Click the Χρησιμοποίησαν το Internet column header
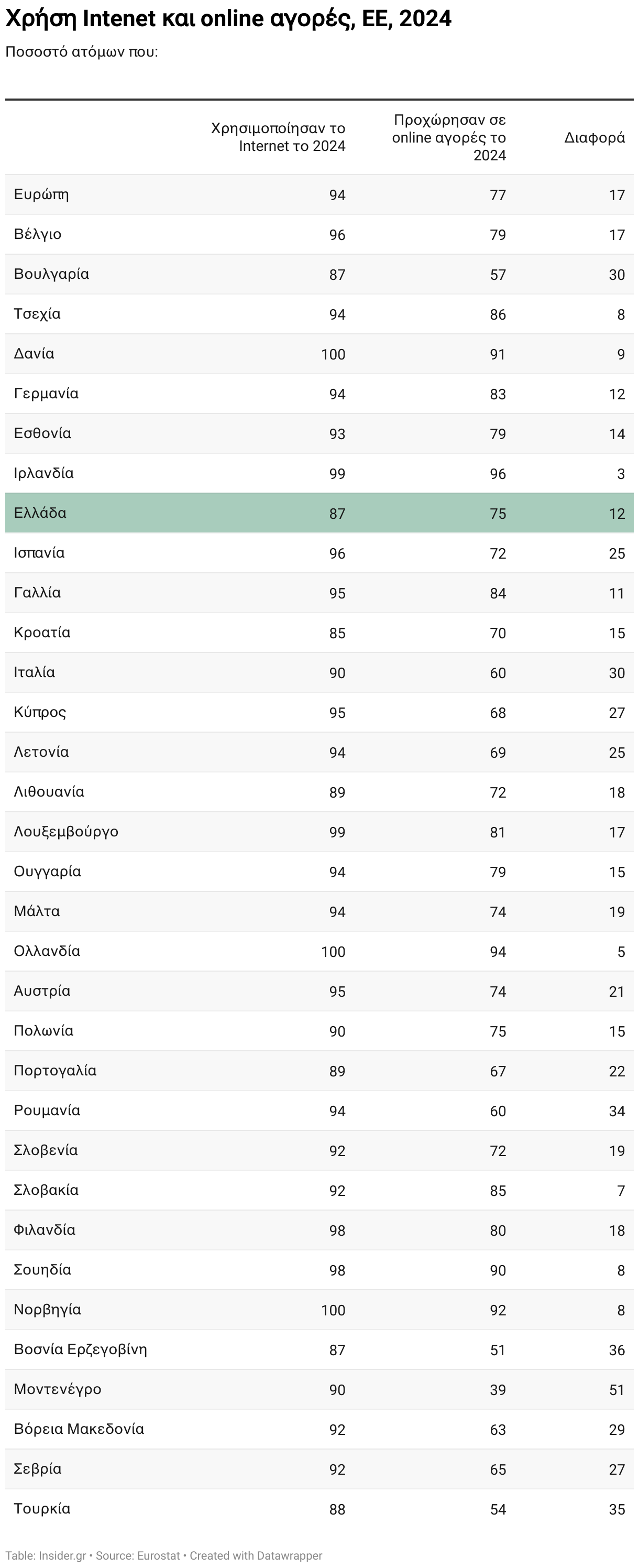 (x=278, y=137)
